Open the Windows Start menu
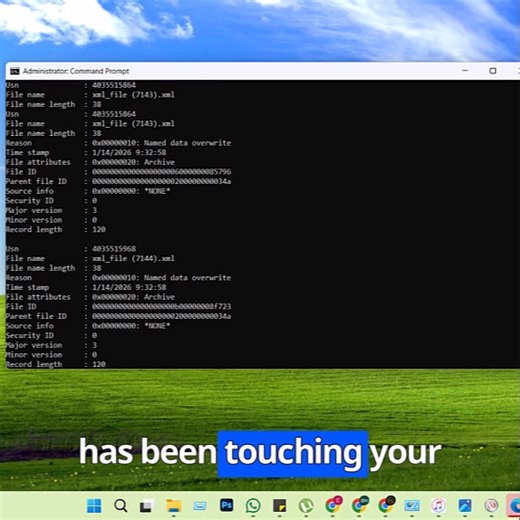The width and height of the screenshot is (520, 520). click(x=94, y=506)
